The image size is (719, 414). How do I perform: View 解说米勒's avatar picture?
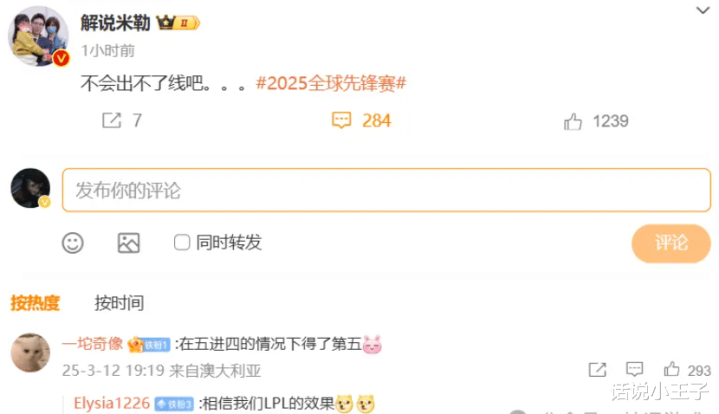tap(38, 36)
